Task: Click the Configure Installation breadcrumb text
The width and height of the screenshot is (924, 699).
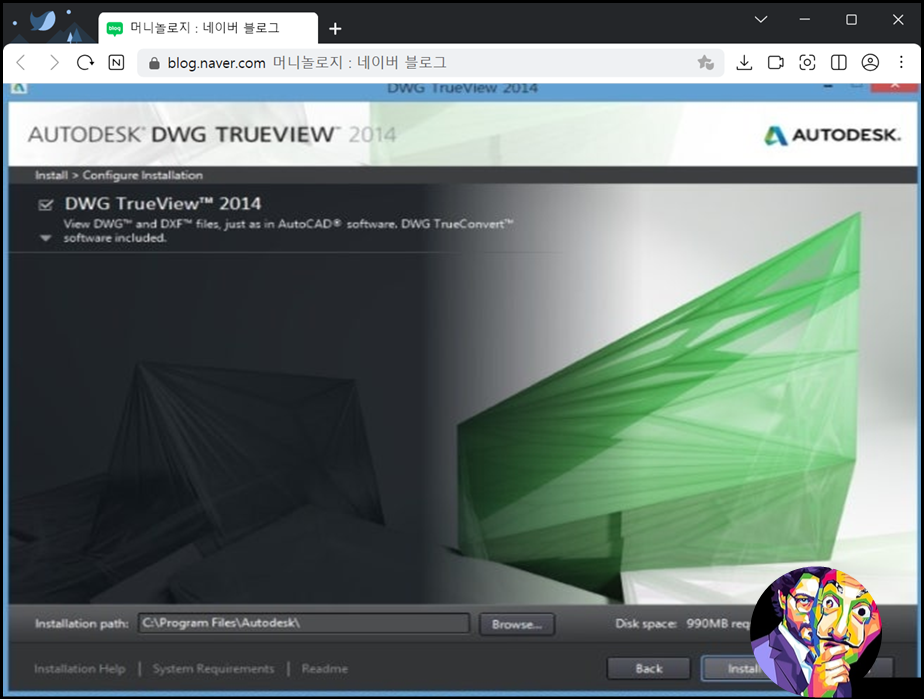Action: point(143,175)
